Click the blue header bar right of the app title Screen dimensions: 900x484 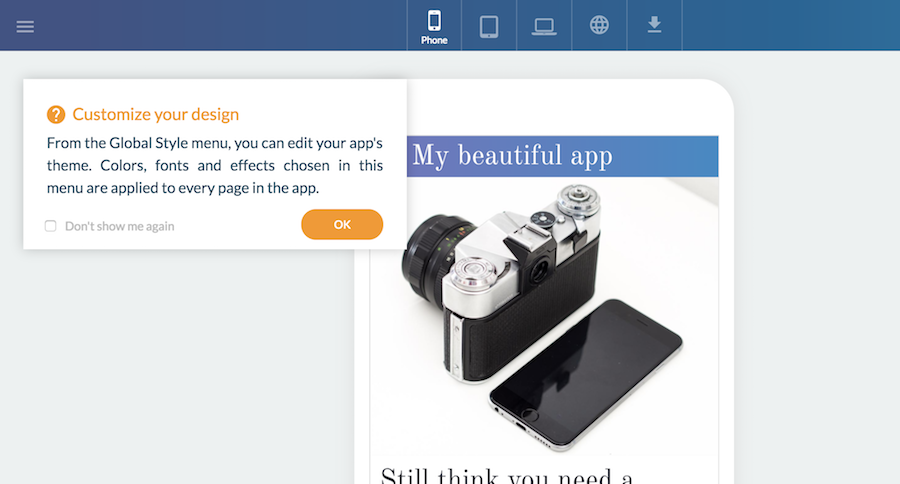pos(670,156)
